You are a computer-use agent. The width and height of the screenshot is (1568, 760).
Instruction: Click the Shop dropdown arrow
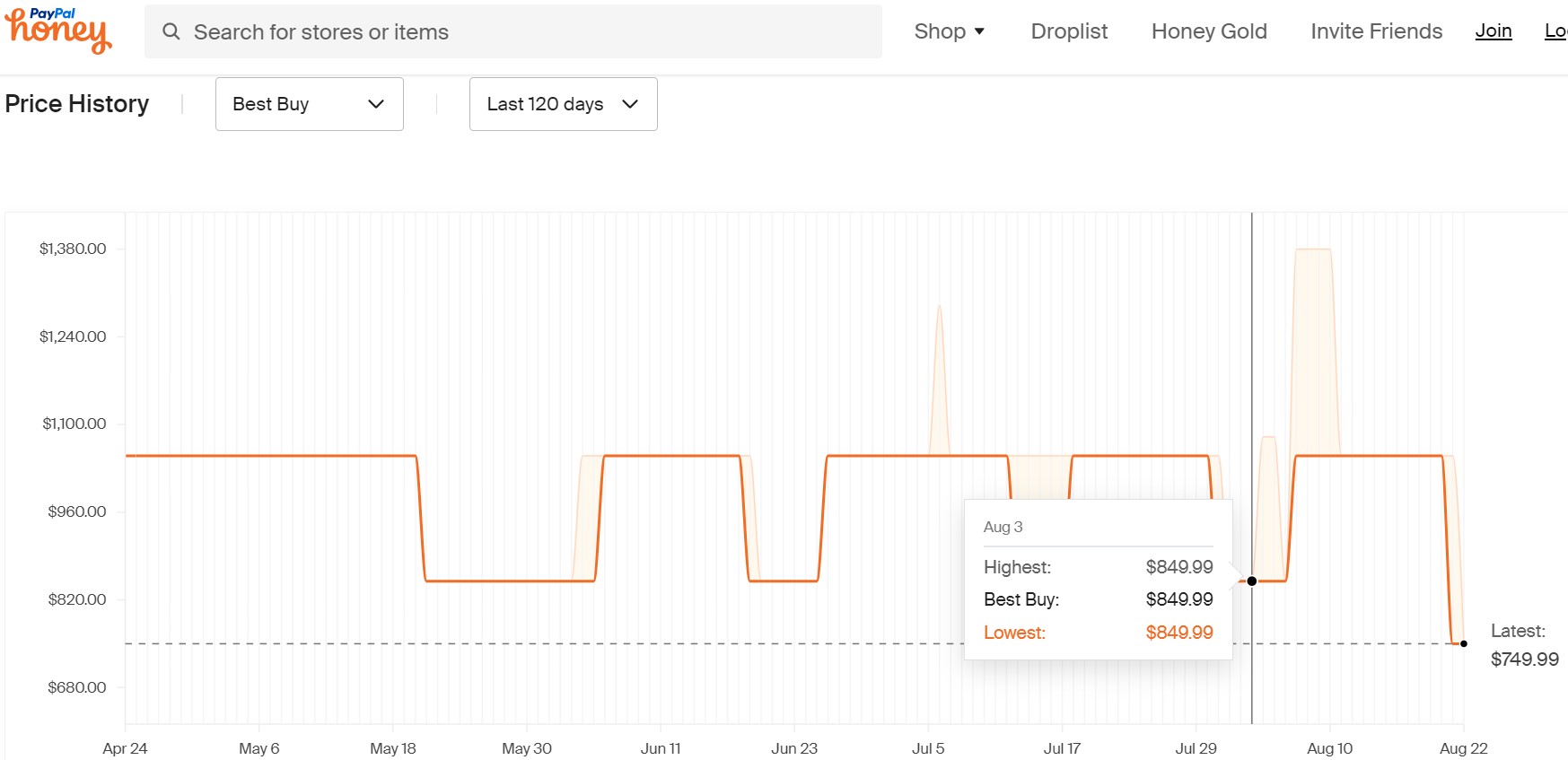tap(979, 31)
